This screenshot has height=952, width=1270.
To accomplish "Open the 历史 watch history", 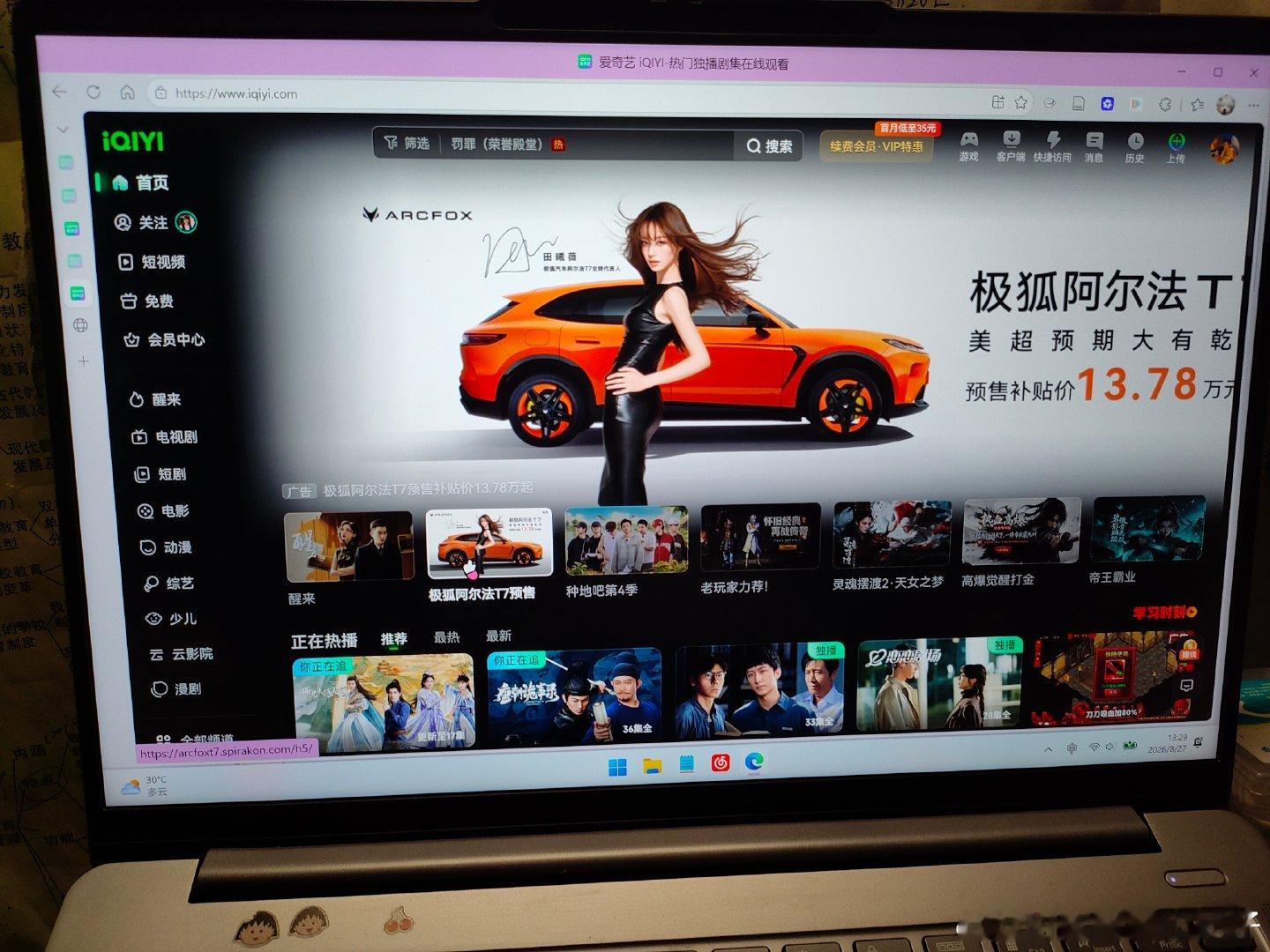I will click(1134, 149).
